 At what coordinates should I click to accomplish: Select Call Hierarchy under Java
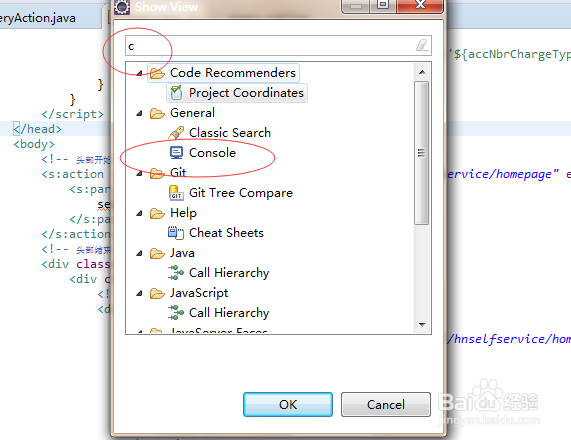tap(229, 273)
